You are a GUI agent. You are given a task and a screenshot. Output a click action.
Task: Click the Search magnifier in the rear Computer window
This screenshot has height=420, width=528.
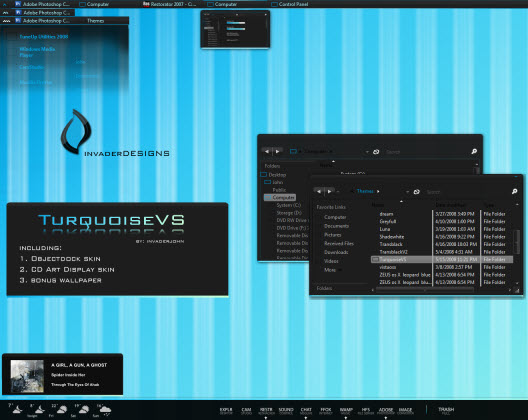coord(474,152)
